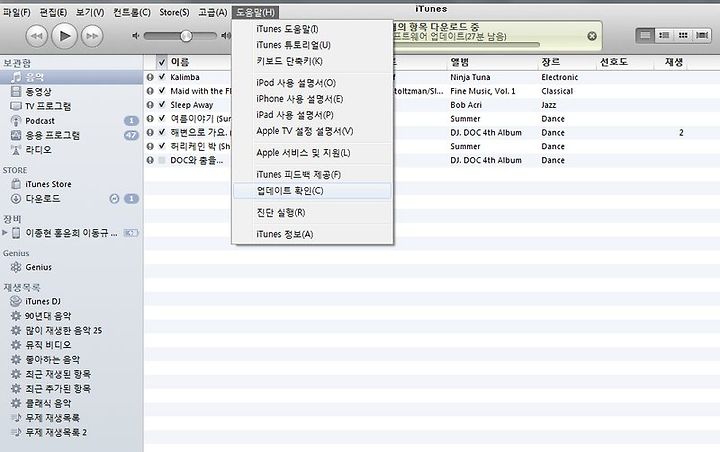The image size is (720, 452).
Task: Check the DOC와 춤을... song checkbox
Action: click(162, 160)
